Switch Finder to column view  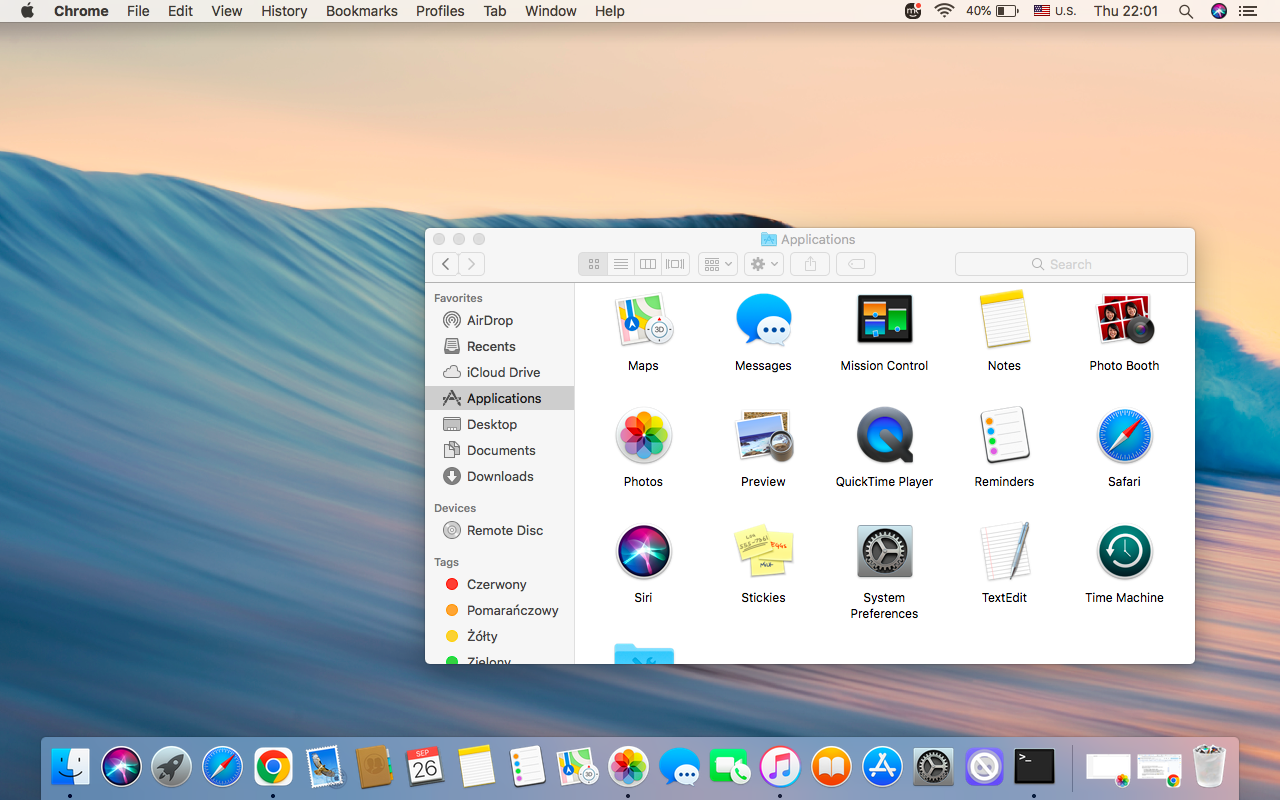648,264
